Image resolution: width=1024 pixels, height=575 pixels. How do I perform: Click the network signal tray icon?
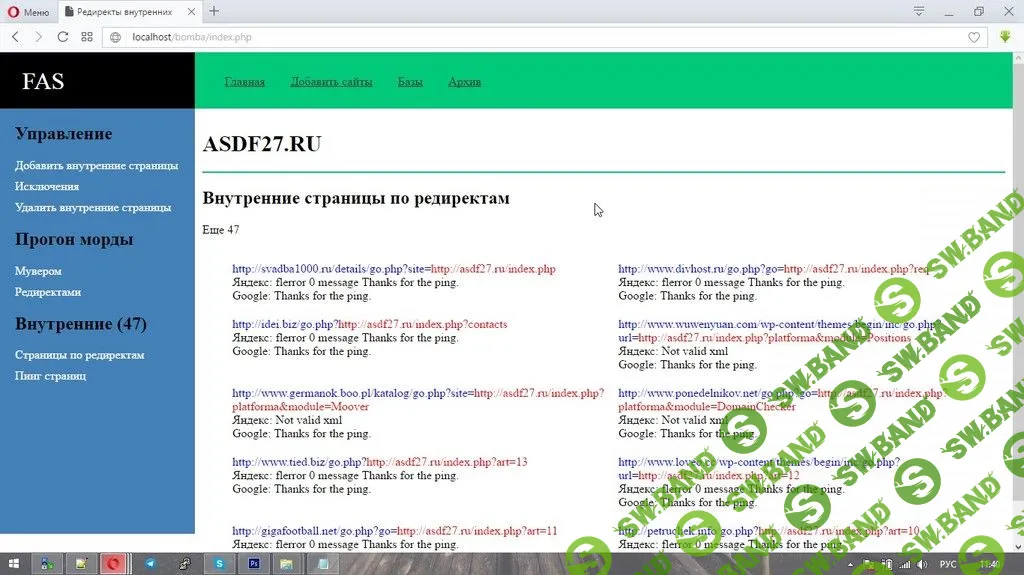click(904, 564)
